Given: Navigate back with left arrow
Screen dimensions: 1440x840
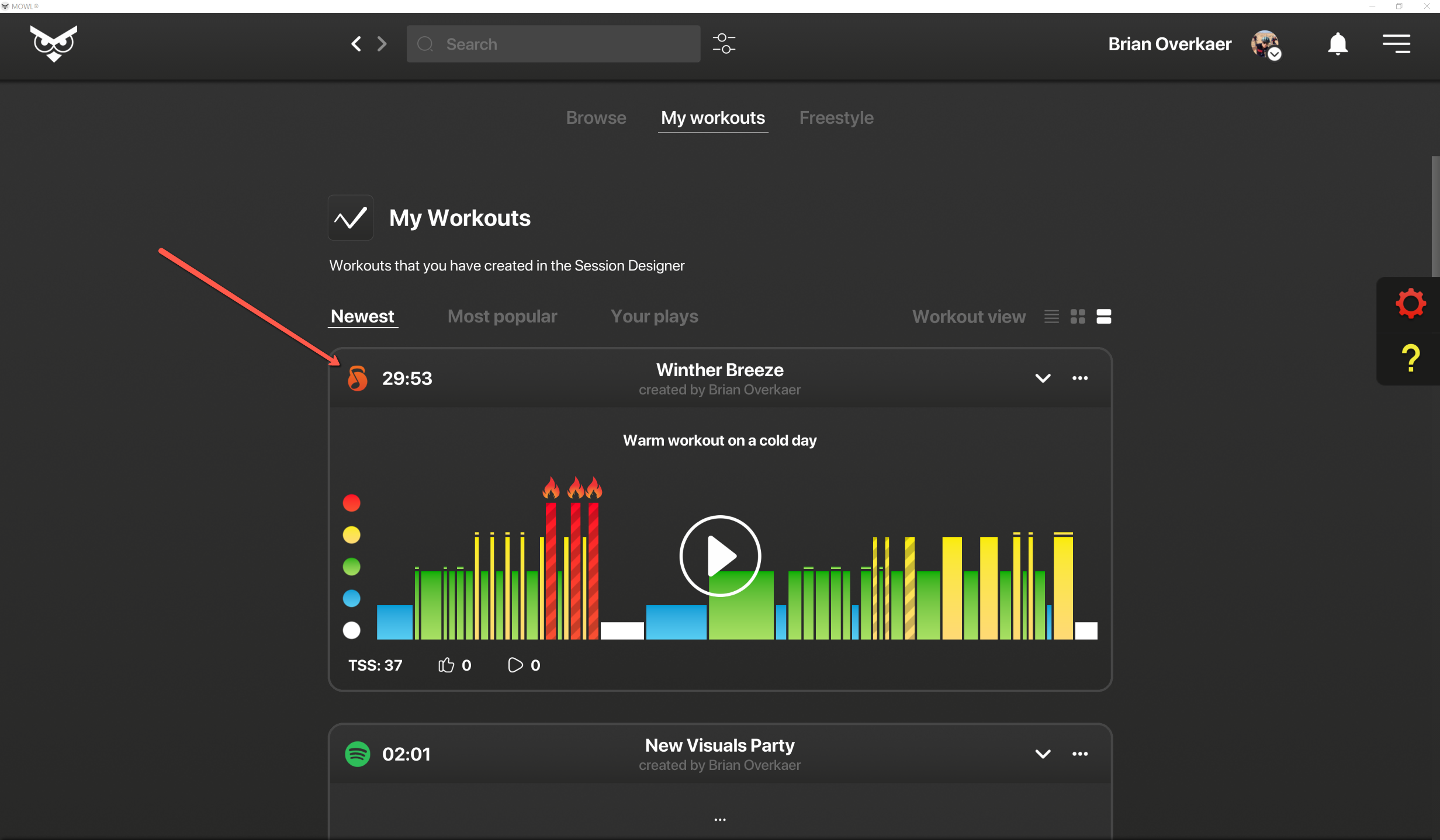Looking at the screenshot, I should (x=356, y=44).
